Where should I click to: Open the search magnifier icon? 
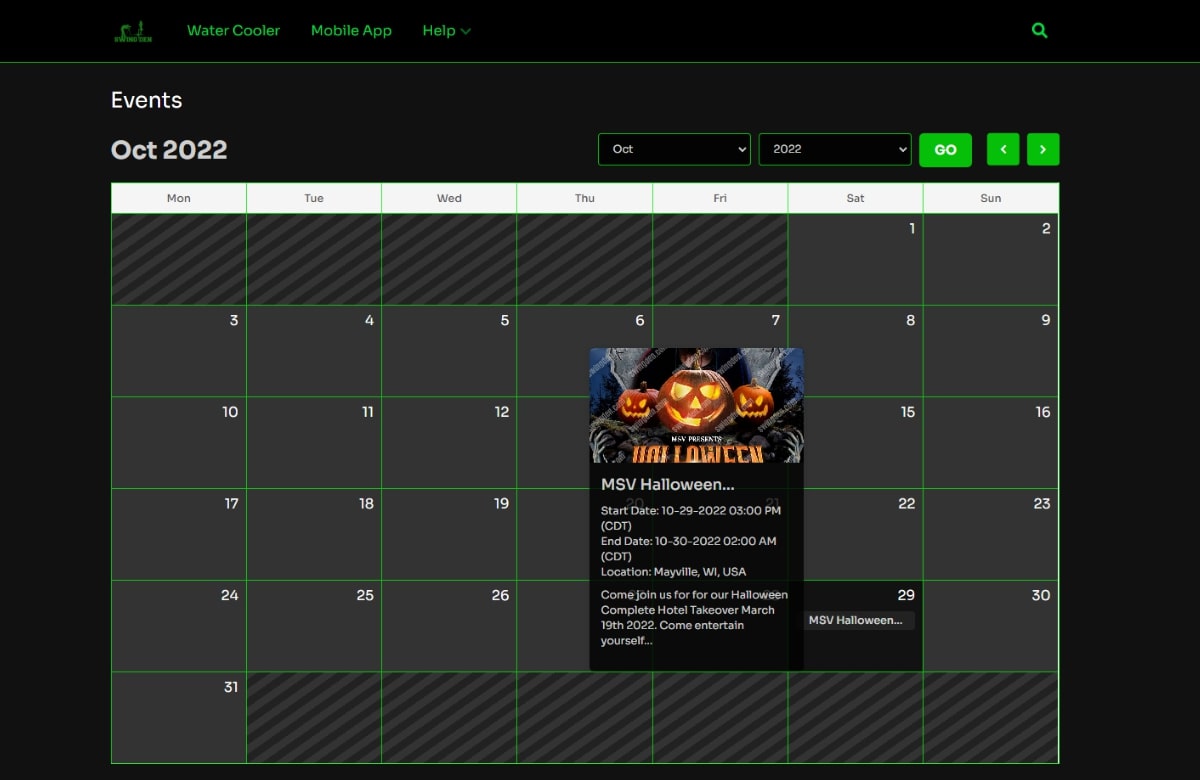[1039, 31]
